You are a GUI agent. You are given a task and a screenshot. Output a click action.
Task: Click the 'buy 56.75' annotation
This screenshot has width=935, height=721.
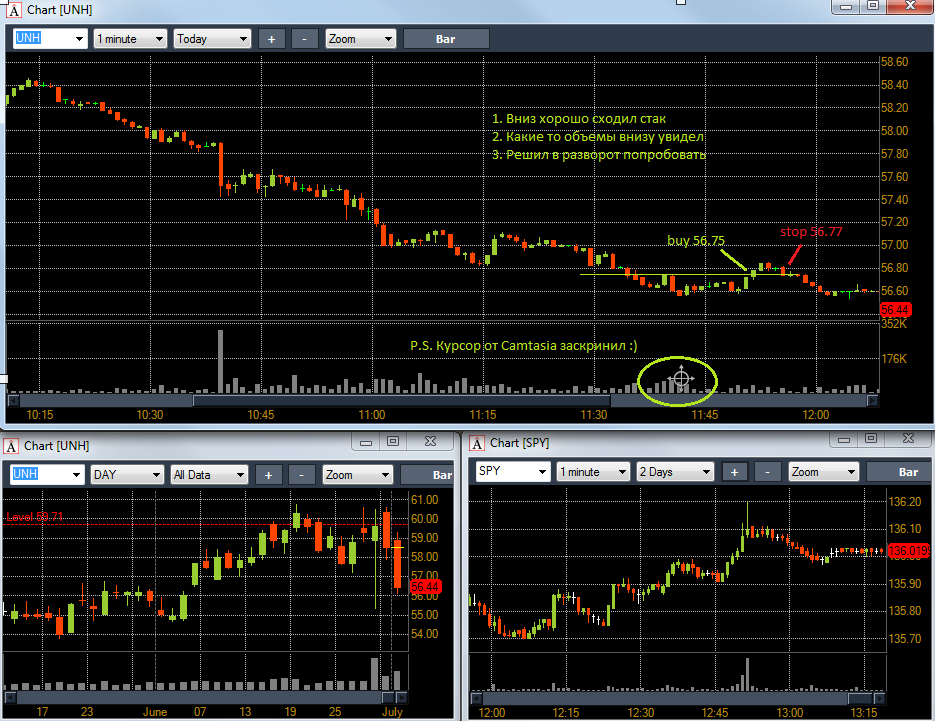696,240
